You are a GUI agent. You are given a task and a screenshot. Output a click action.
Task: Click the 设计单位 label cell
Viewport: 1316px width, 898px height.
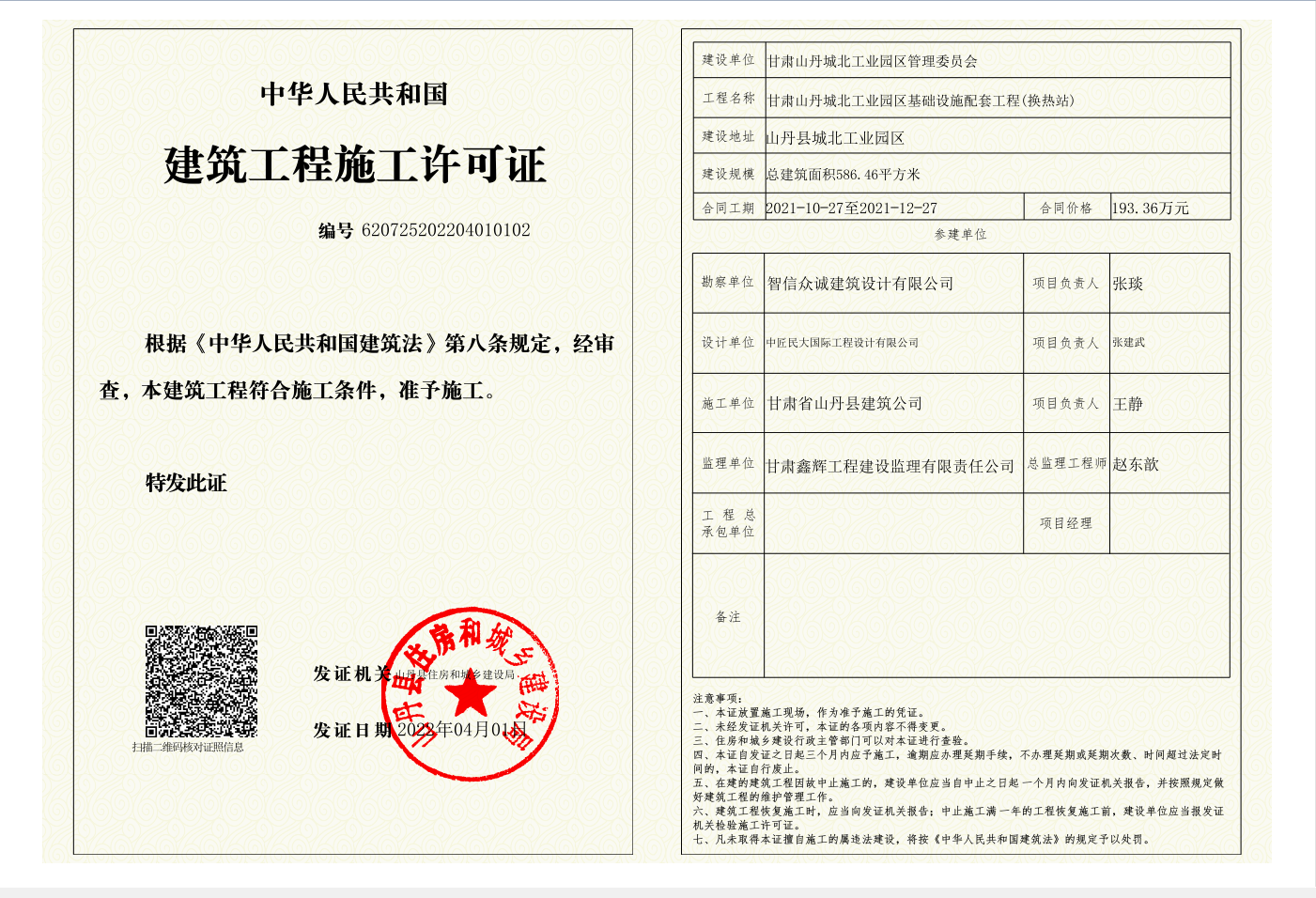pos(728,343)
